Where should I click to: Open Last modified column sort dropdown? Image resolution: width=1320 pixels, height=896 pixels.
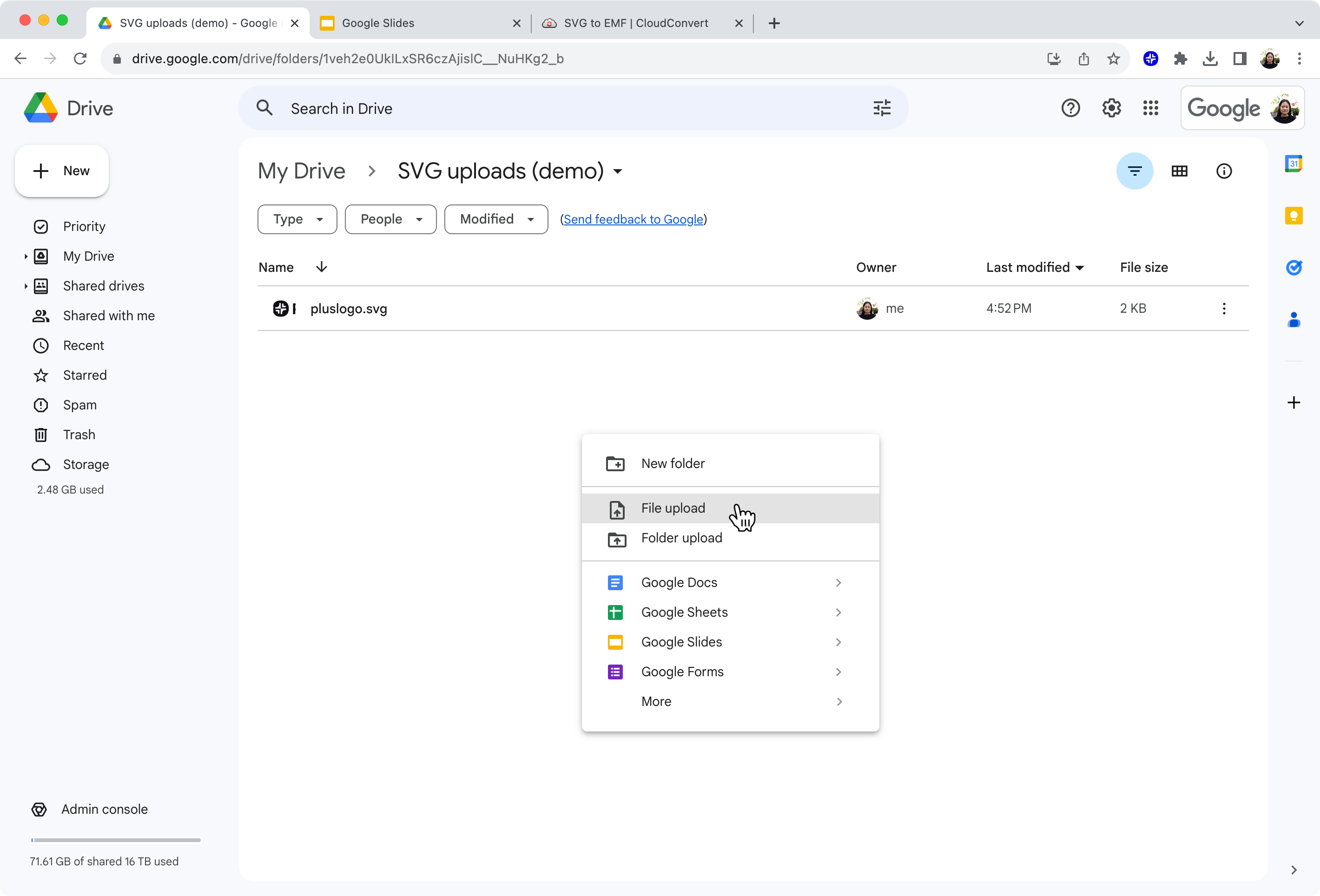tap(1080, 267)
